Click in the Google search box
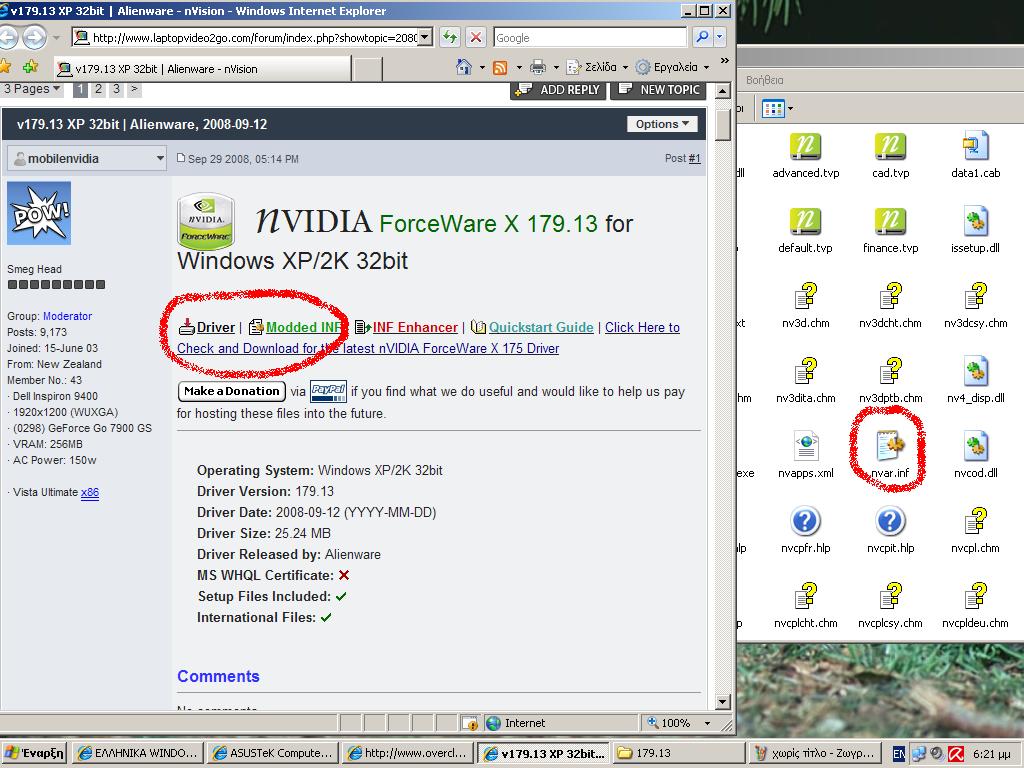This screenshot has height=768, width=1024. pos(590,37)
